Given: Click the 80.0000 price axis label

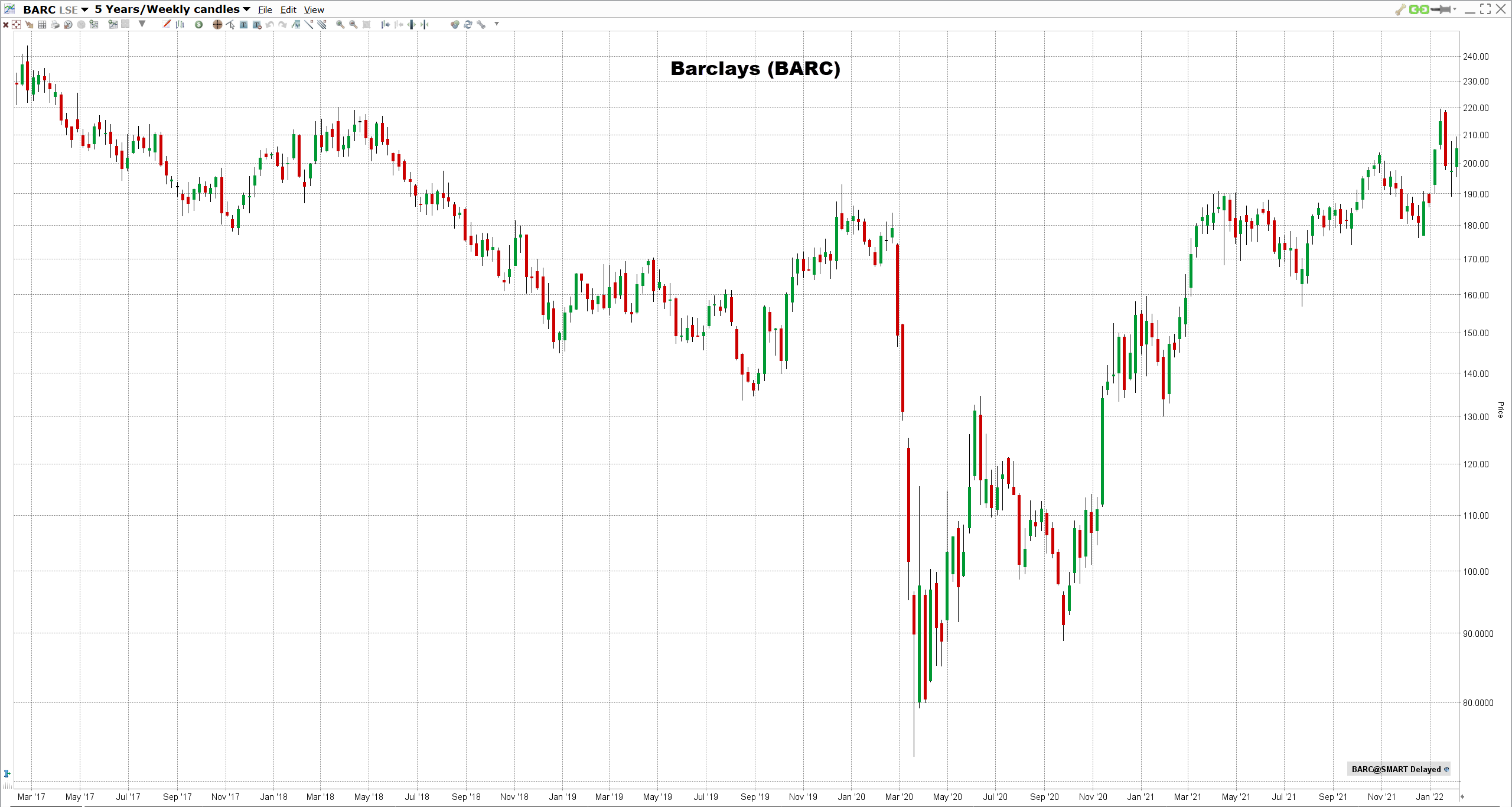Looking at the screenshot, I should pyautogui.click(x=1478, y=703).
